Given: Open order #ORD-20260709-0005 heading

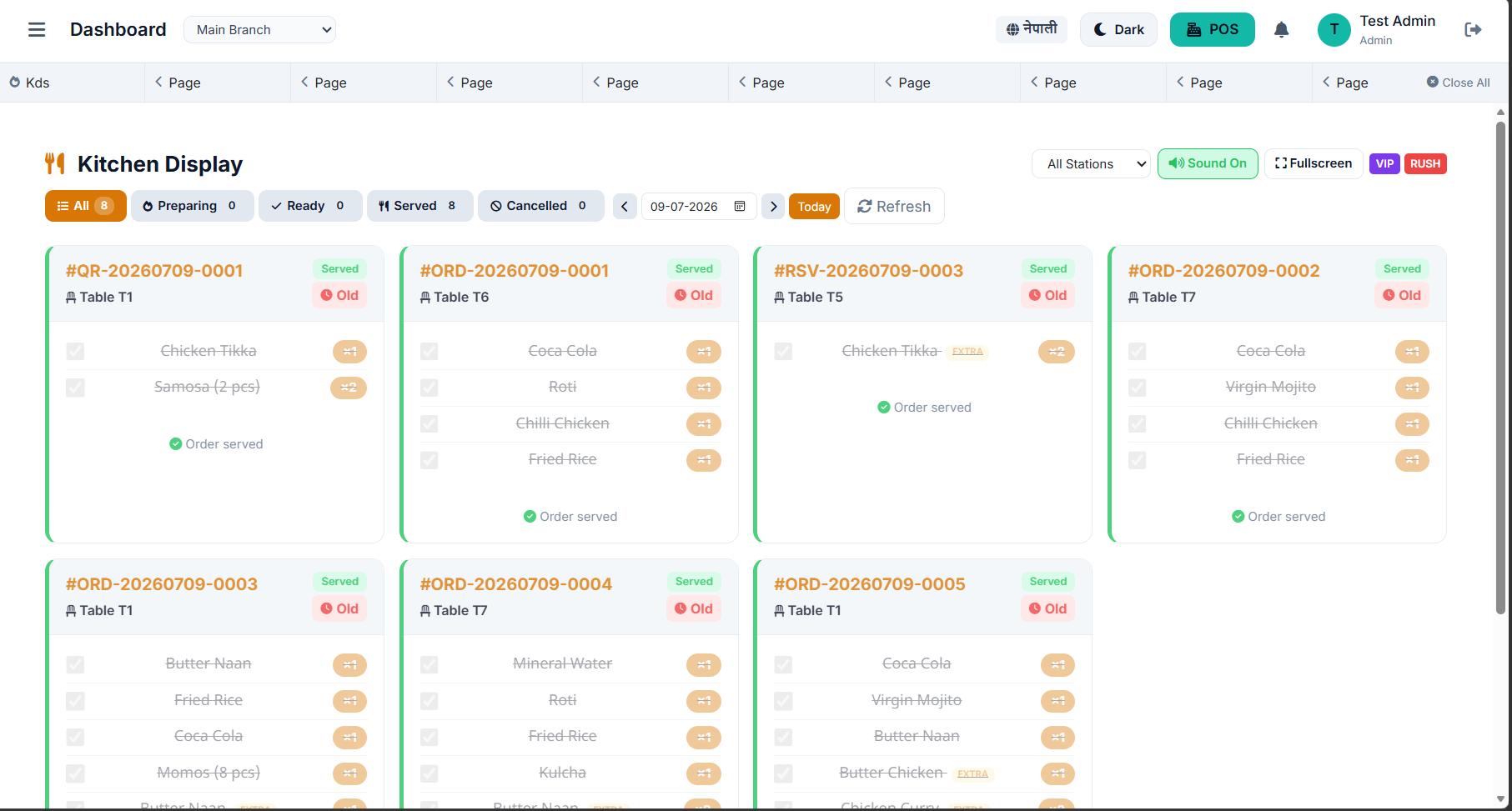Looking at the screenshot, I should coord(869,584).
